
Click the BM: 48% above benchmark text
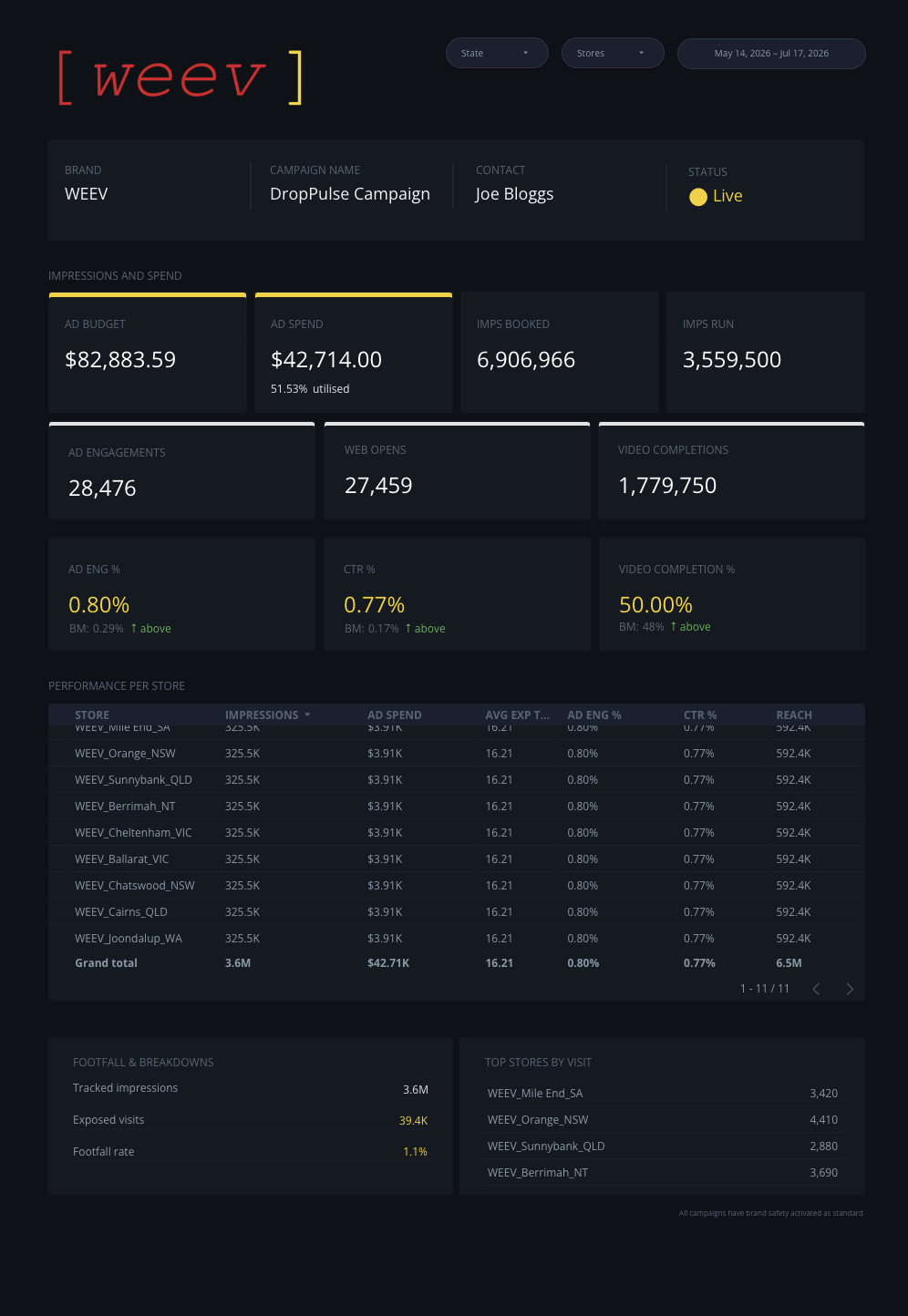[665, 627]
